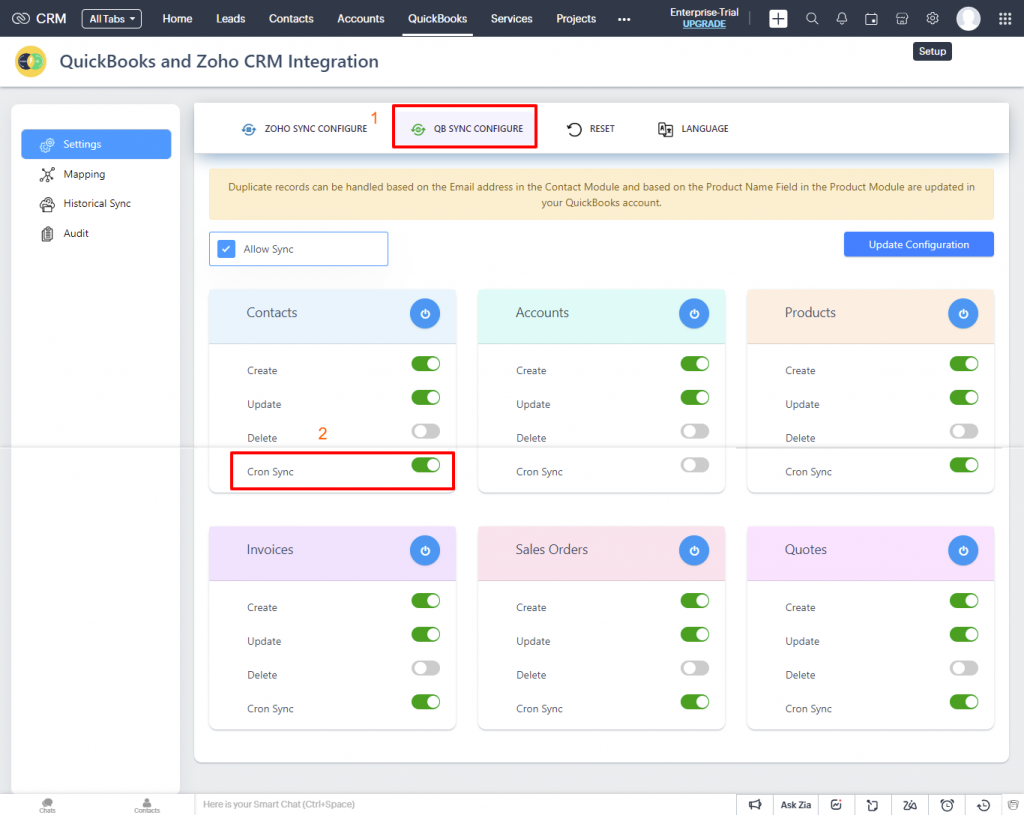The image size is (1024, 815).
Task: Toggle Accounts Update switch
Action: 695,397
